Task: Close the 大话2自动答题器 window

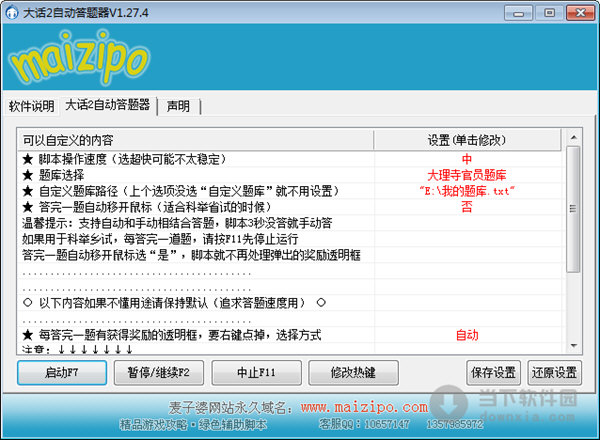Action: (x=580, y=13)
